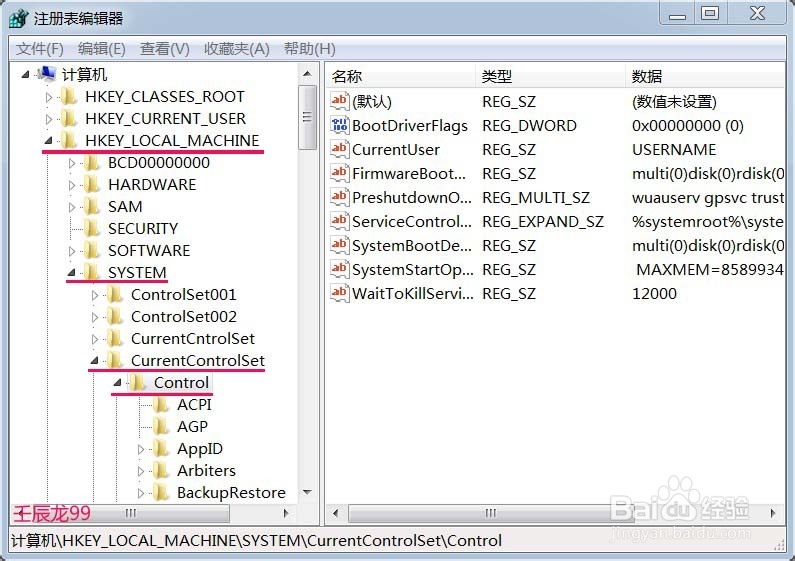Open the 文件(F) menu
Viewport: 795px width, 561px height.
(x=40, y=49)
